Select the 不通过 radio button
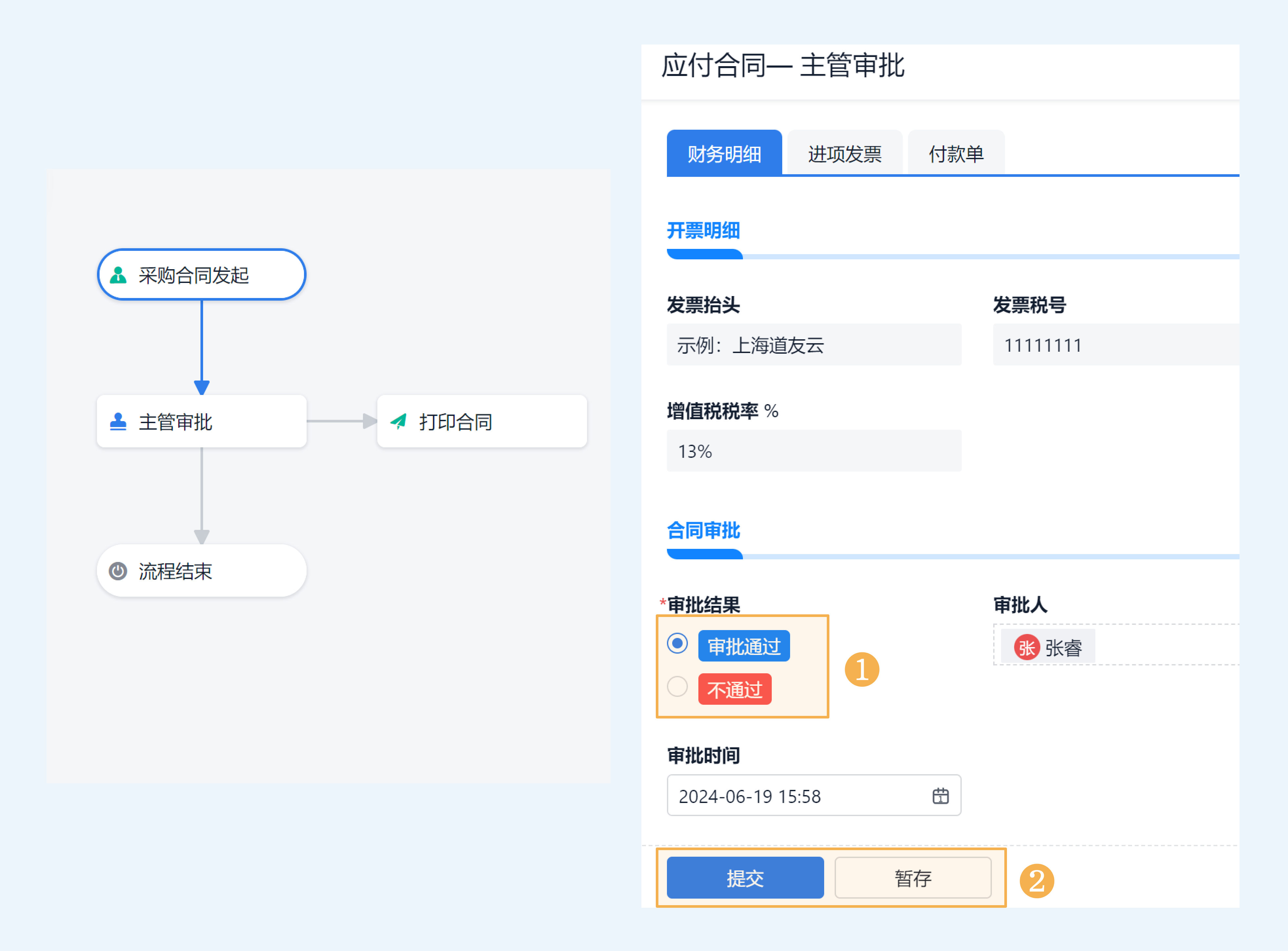The height and width of the screenshot is (951, 1288). 677,687
